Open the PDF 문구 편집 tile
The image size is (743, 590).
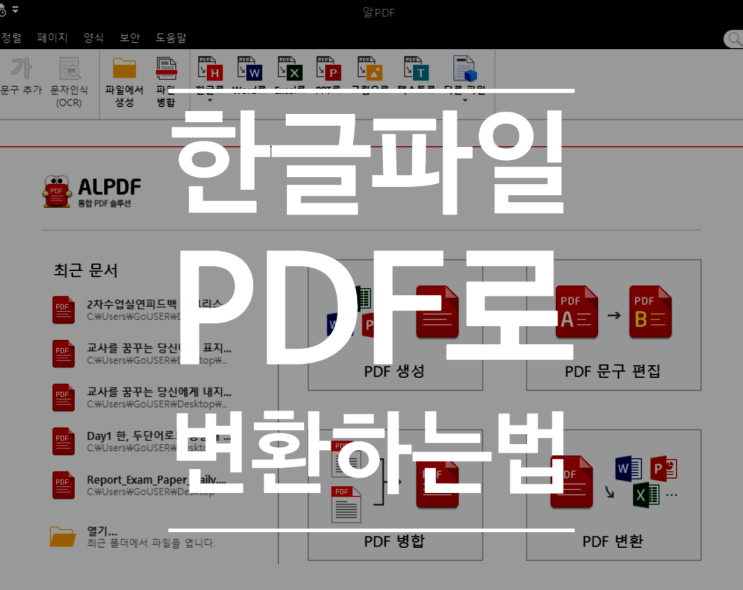click(x=614, y=325)
